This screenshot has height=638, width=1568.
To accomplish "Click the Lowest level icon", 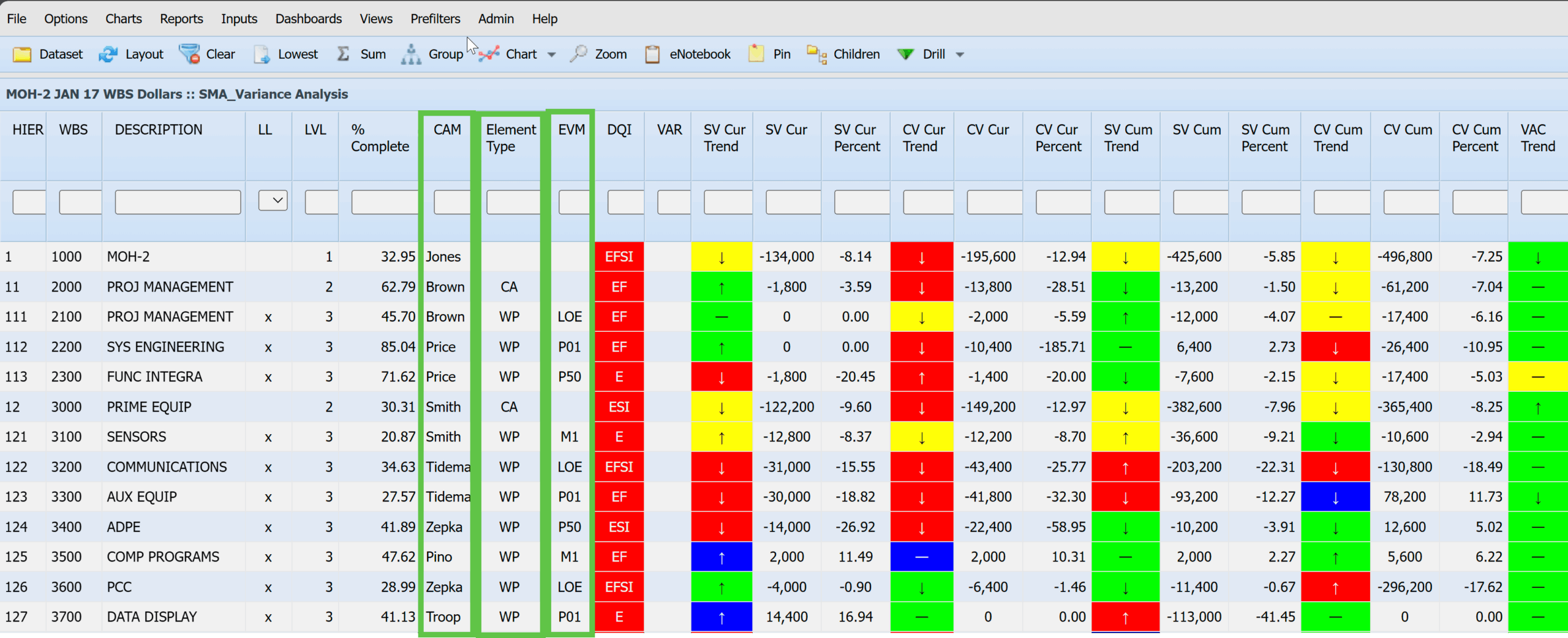I will [262, 54].
